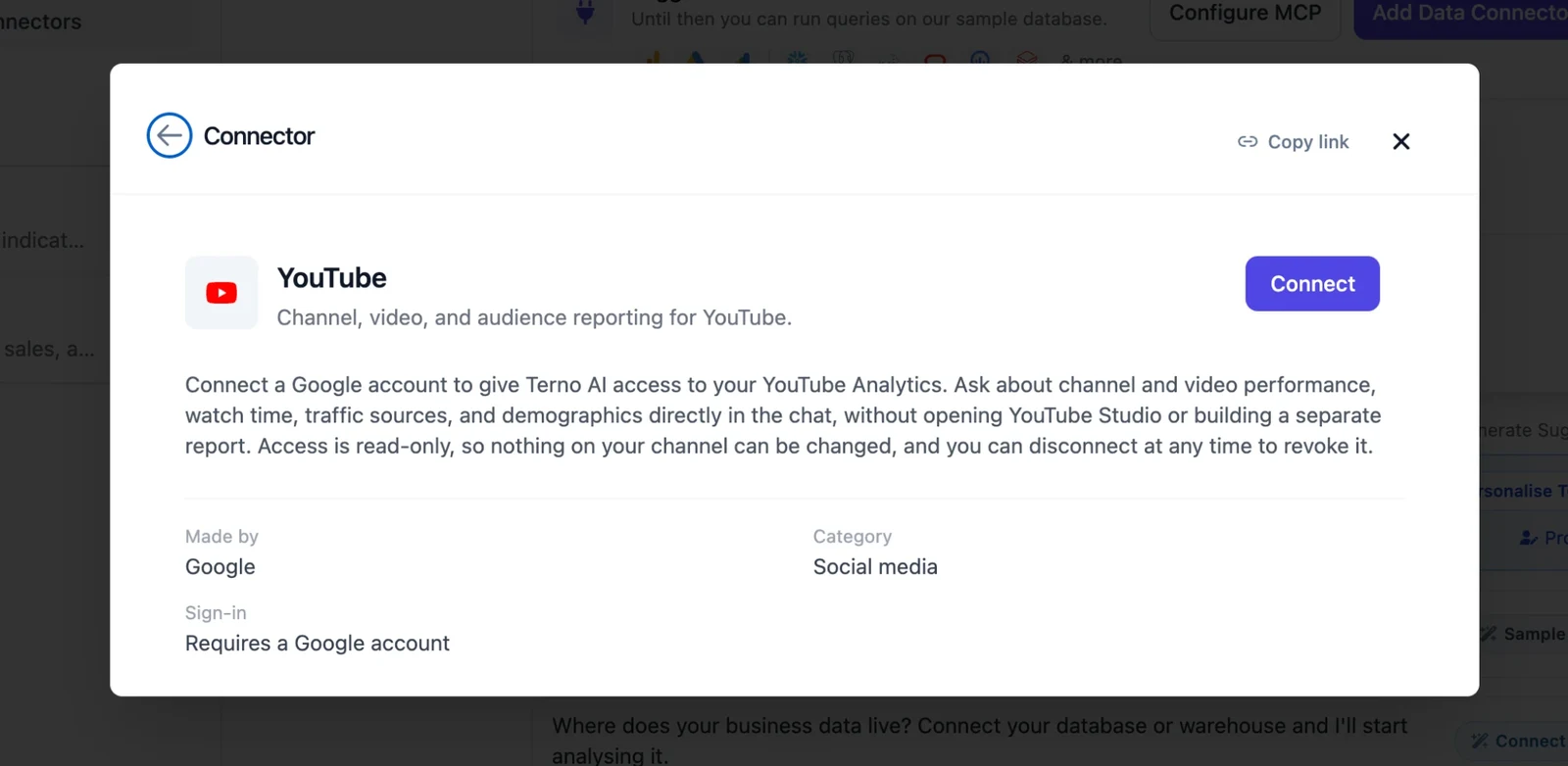Connect the YouTube connector
The image size is (1568, 766).
coord(1312,284)
